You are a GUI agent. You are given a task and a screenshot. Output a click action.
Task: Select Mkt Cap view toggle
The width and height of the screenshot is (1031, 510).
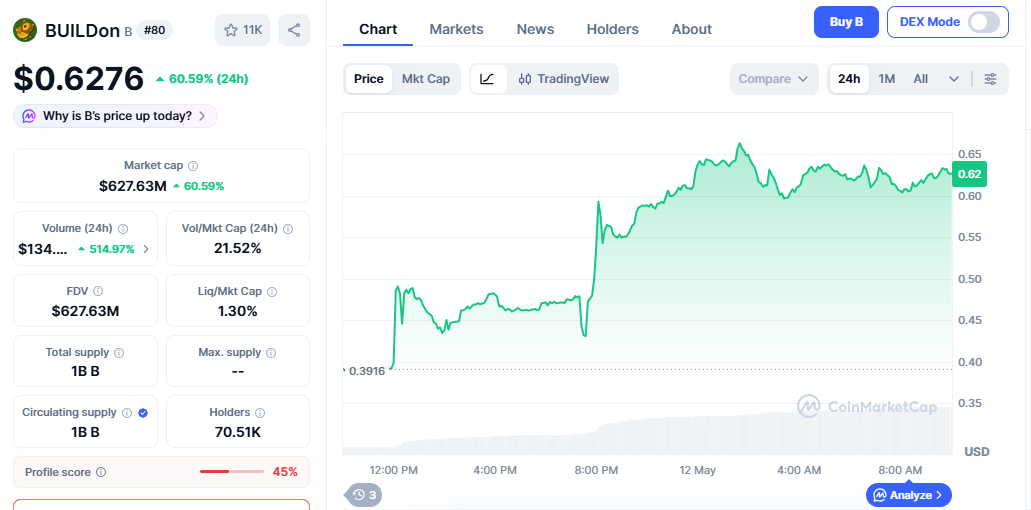coord(426,79)
